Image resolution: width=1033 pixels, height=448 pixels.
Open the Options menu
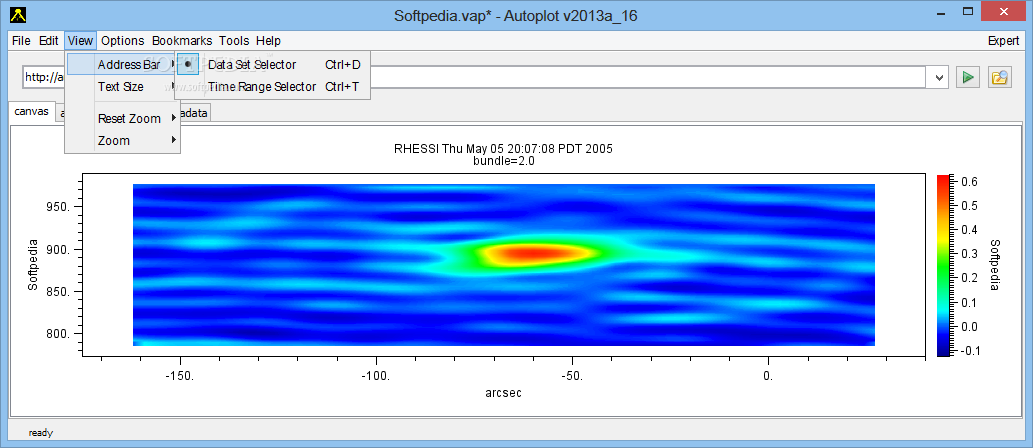[x=123, y=40]
